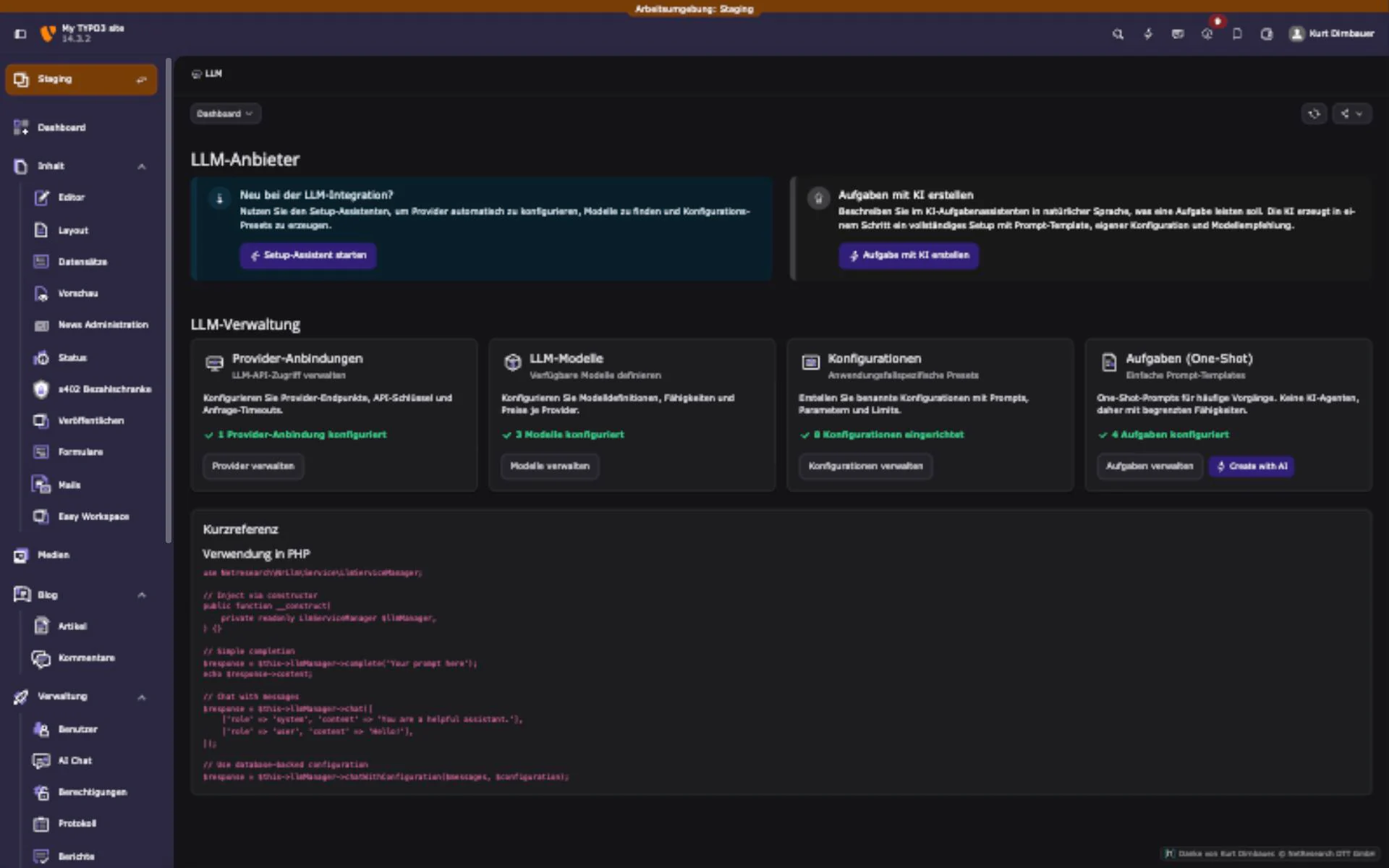
Task: Click the reload icon in module header
Action: tap(1314, 114)
